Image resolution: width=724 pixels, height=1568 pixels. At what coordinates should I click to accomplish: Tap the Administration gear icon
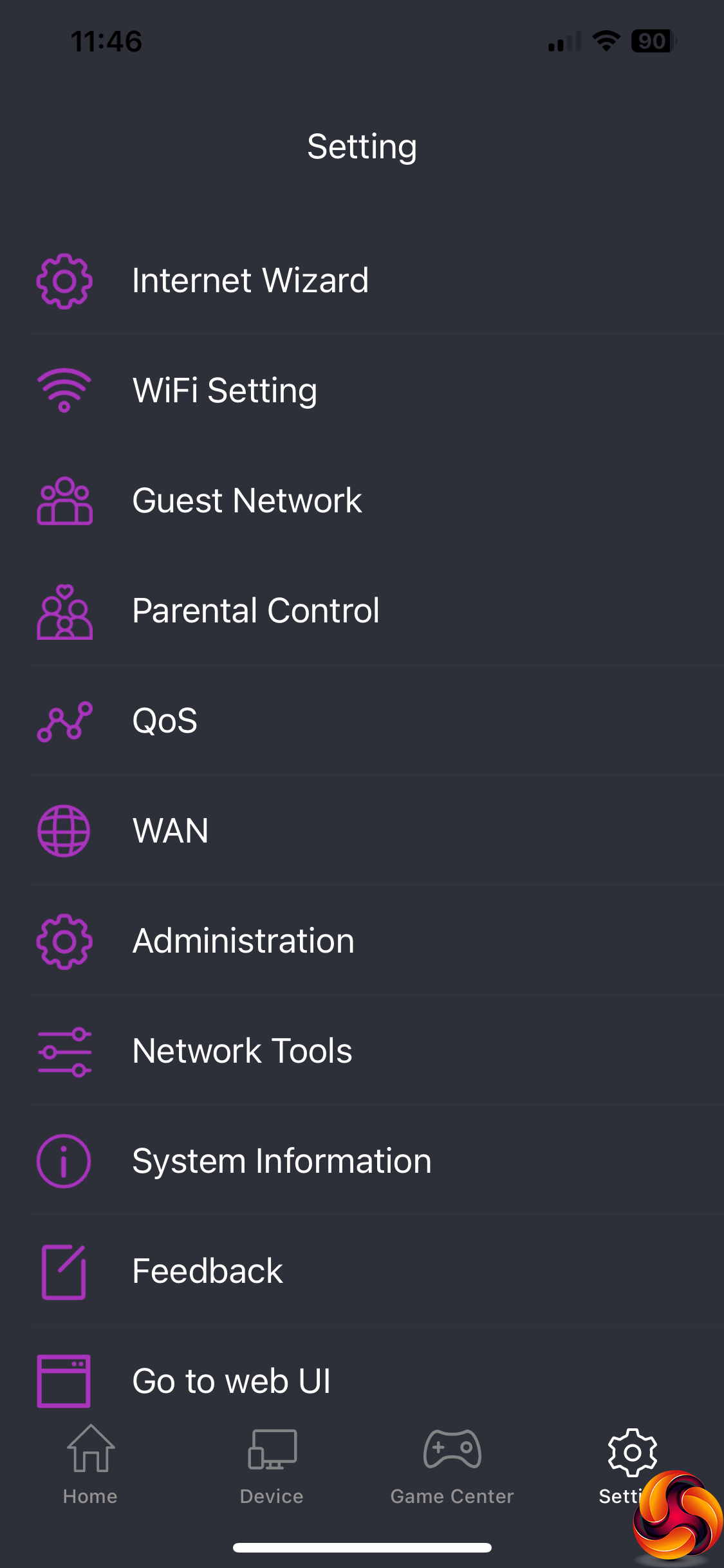(x=64, y=941)
